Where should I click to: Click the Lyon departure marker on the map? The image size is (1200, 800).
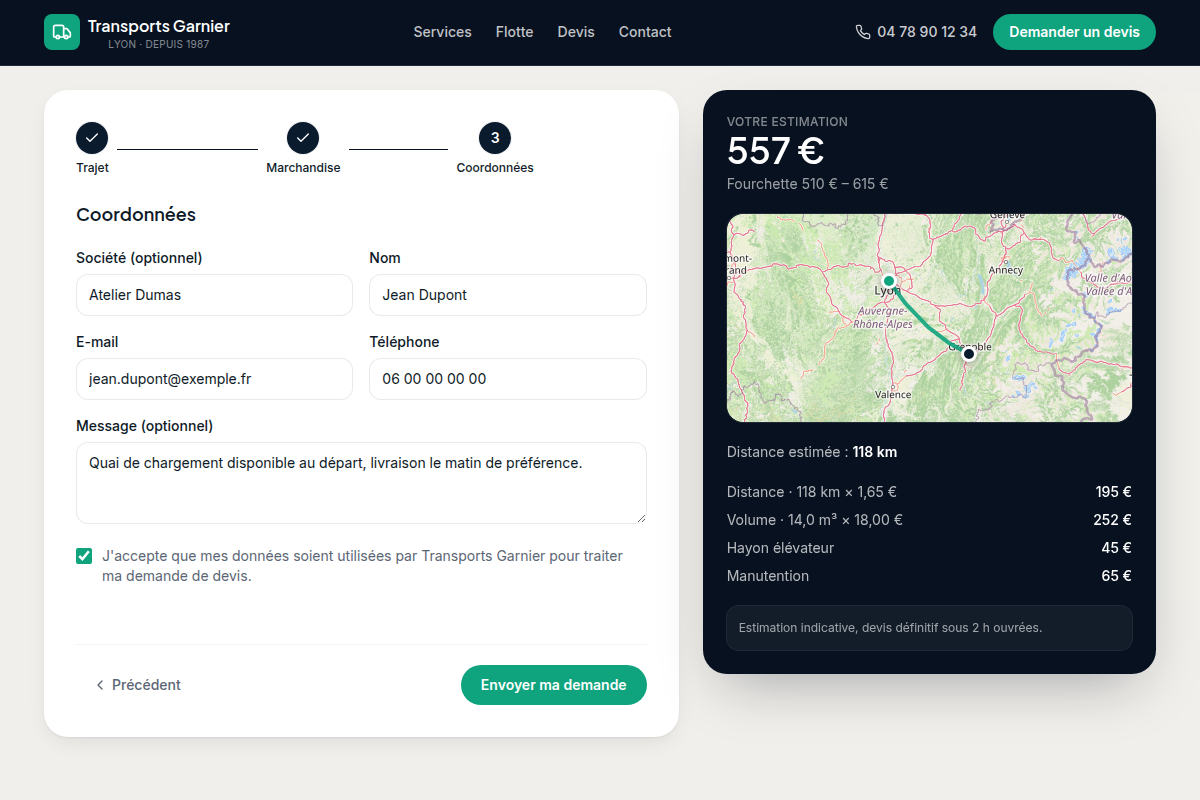[888, 281]
